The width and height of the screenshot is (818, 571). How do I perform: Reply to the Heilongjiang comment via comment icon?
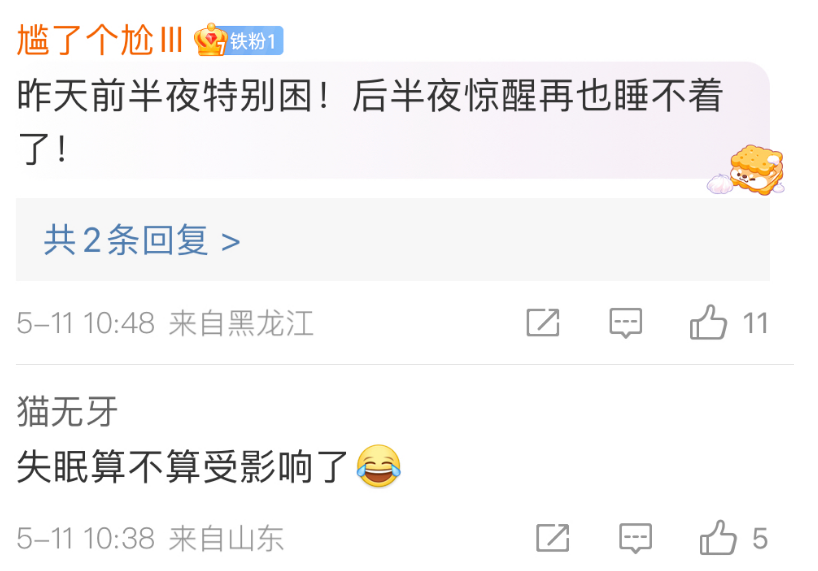(x=625, y=323)
